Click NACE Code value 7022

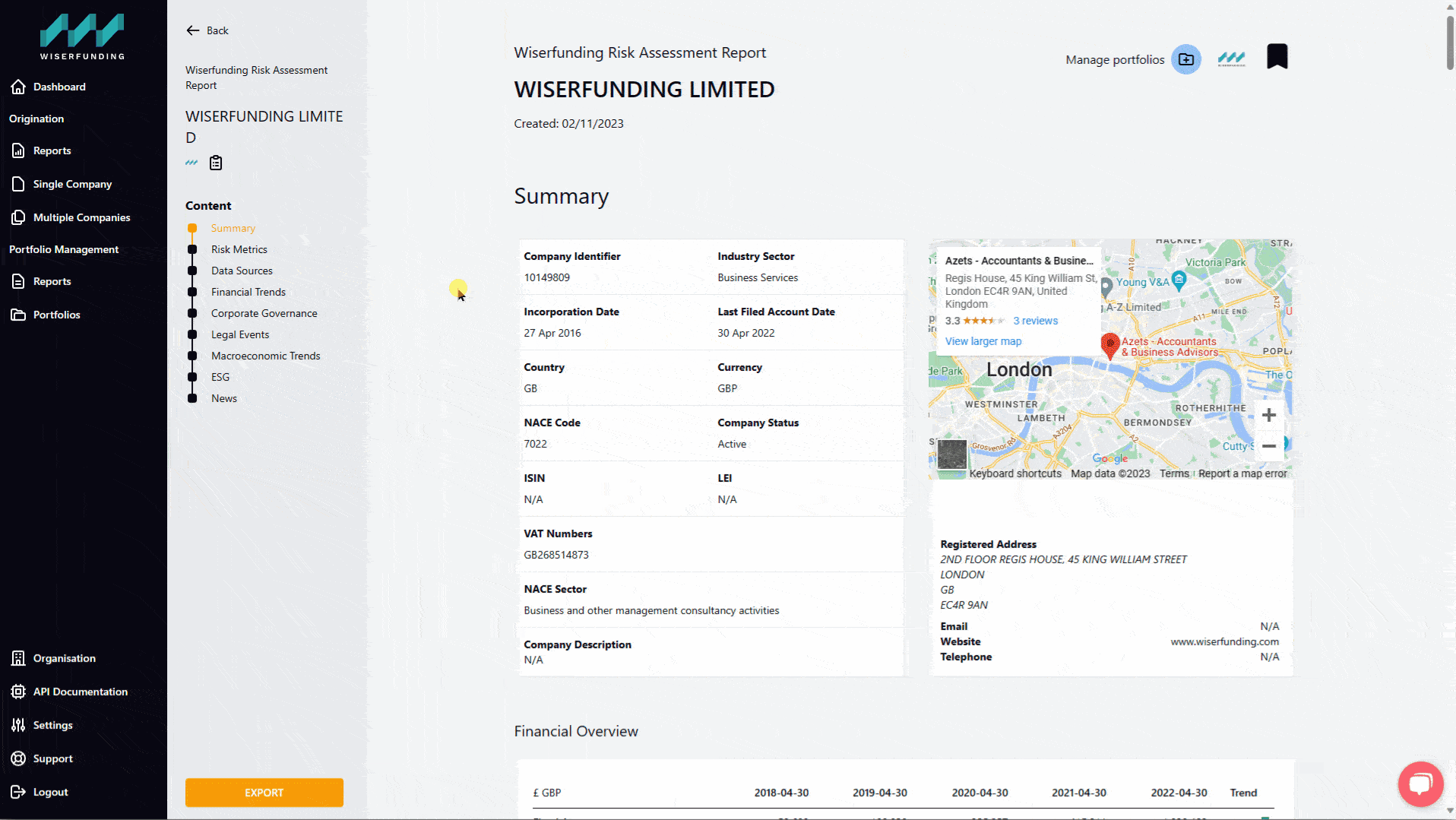pos(536,444)
